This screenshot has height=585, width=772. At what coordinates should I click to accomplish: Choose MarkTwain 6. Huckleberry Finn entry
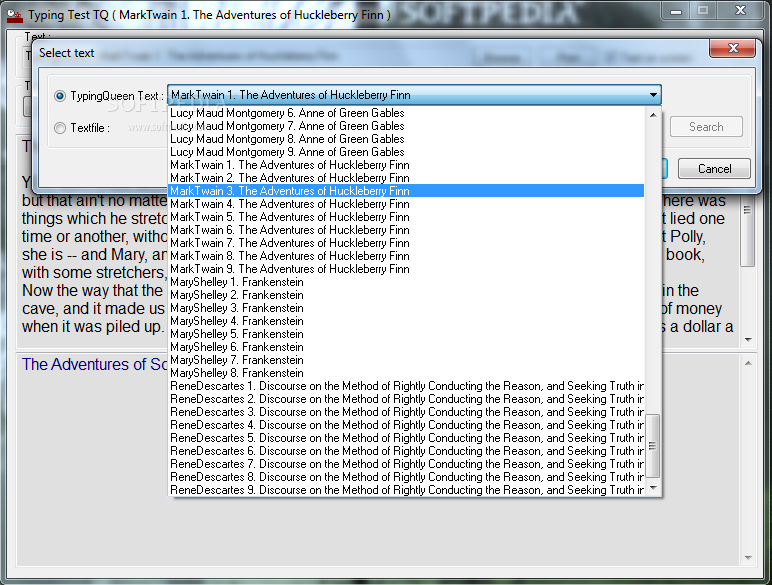[x=406, y=230]
